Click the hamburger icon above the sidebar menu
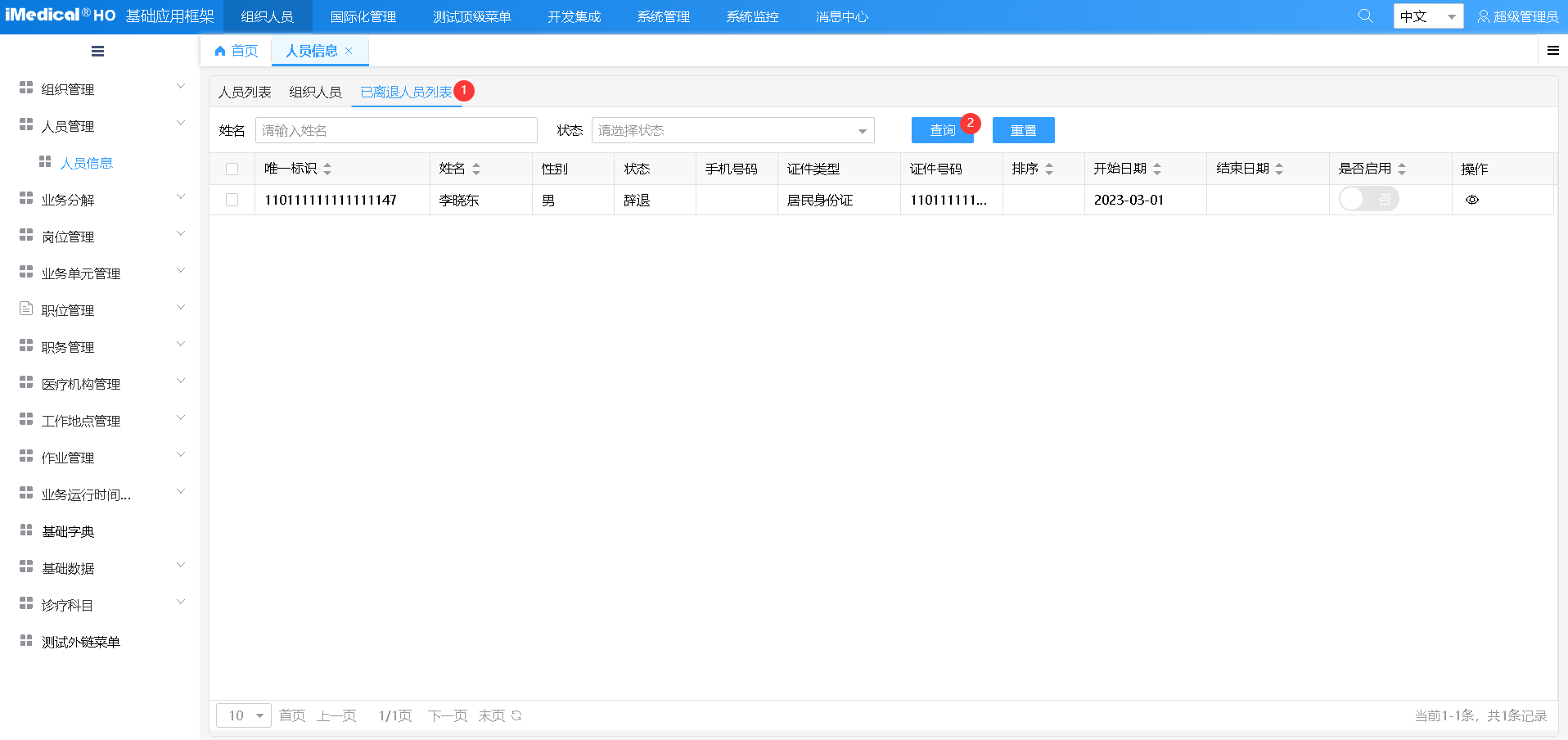The height and width of the screenshot is (740, 1568). click(x=97, y=51)
